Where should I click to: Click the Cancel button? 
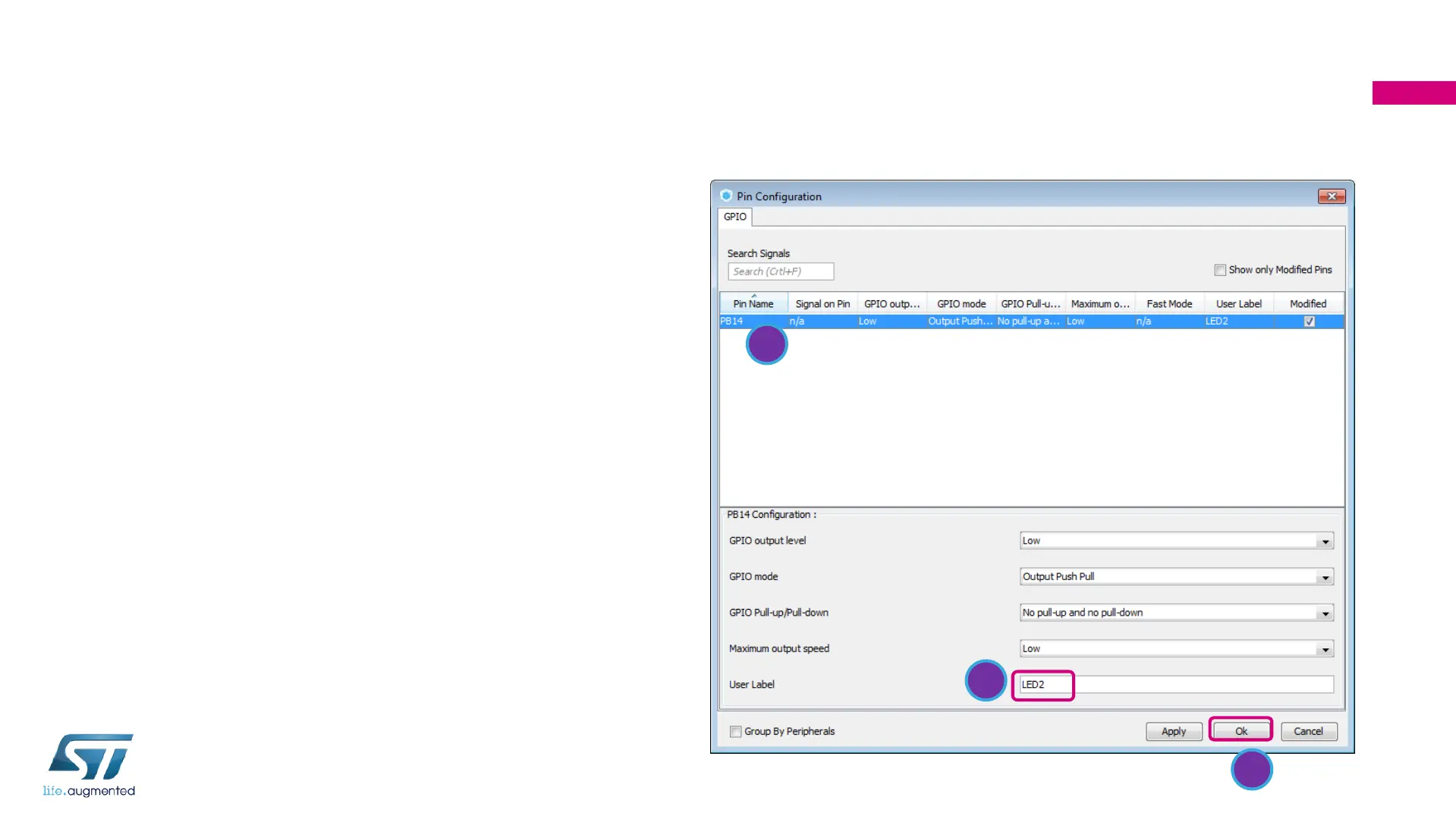pyautogui.click(x=1309, y=732)
